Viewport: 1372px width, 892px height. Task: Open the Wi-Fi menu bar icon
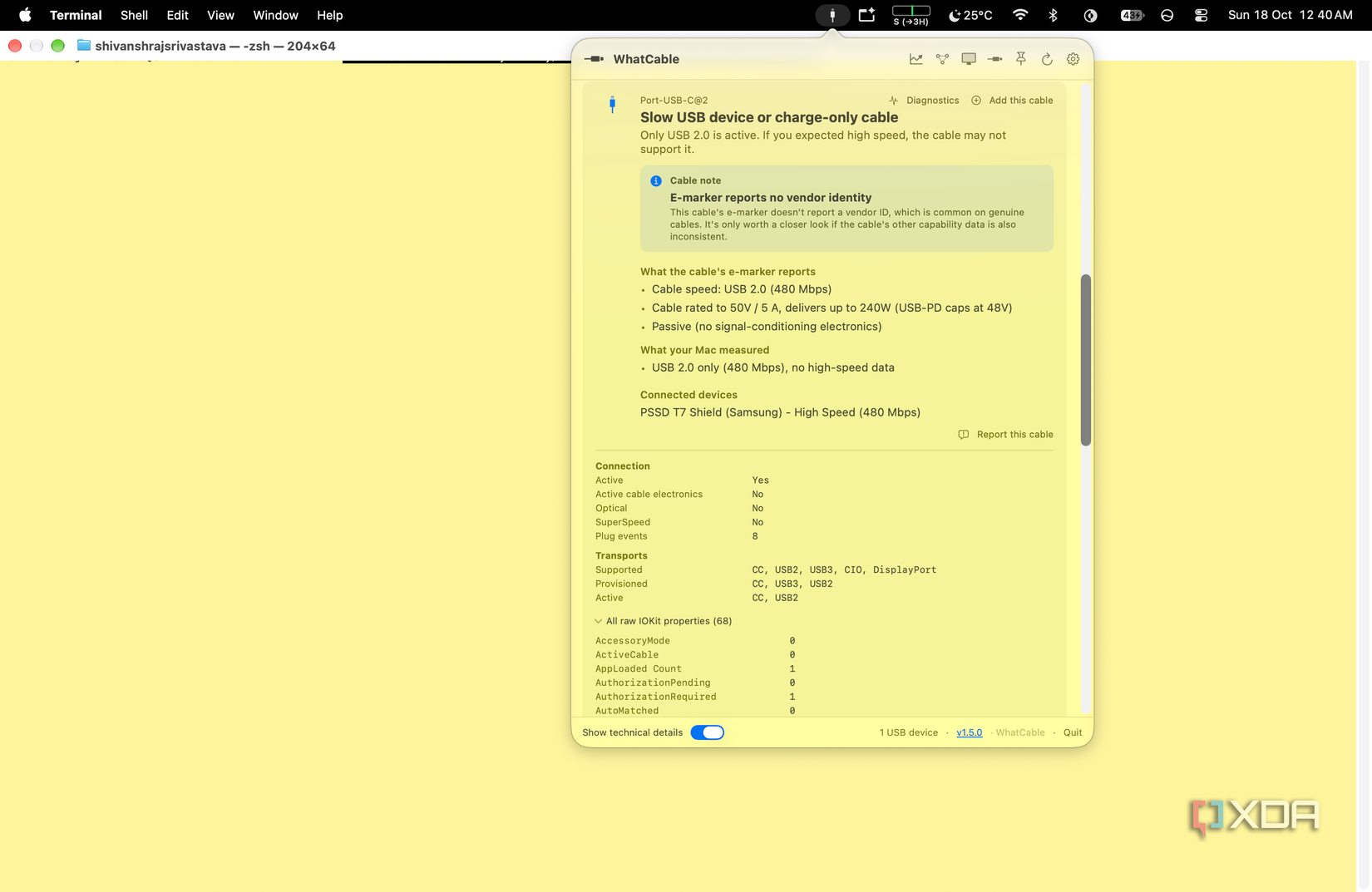point(1020,15)
